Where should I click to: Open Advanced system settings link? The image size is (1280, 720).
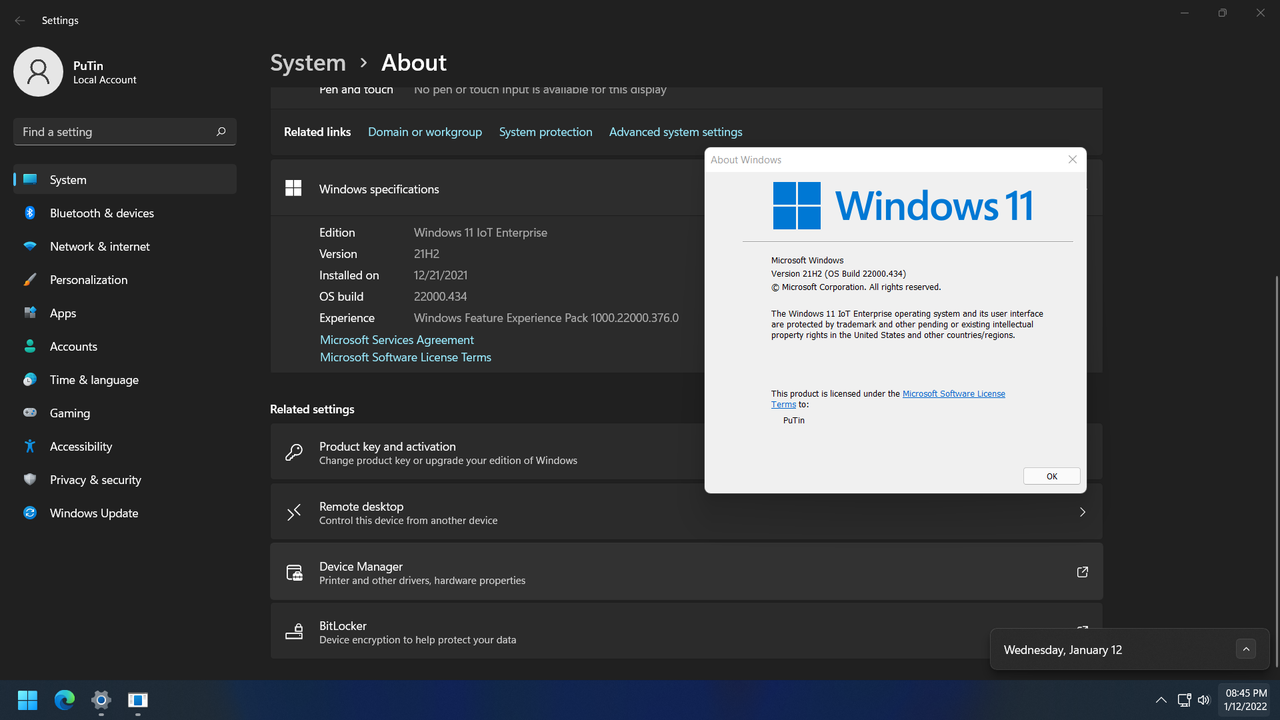[x=675, y=132]
